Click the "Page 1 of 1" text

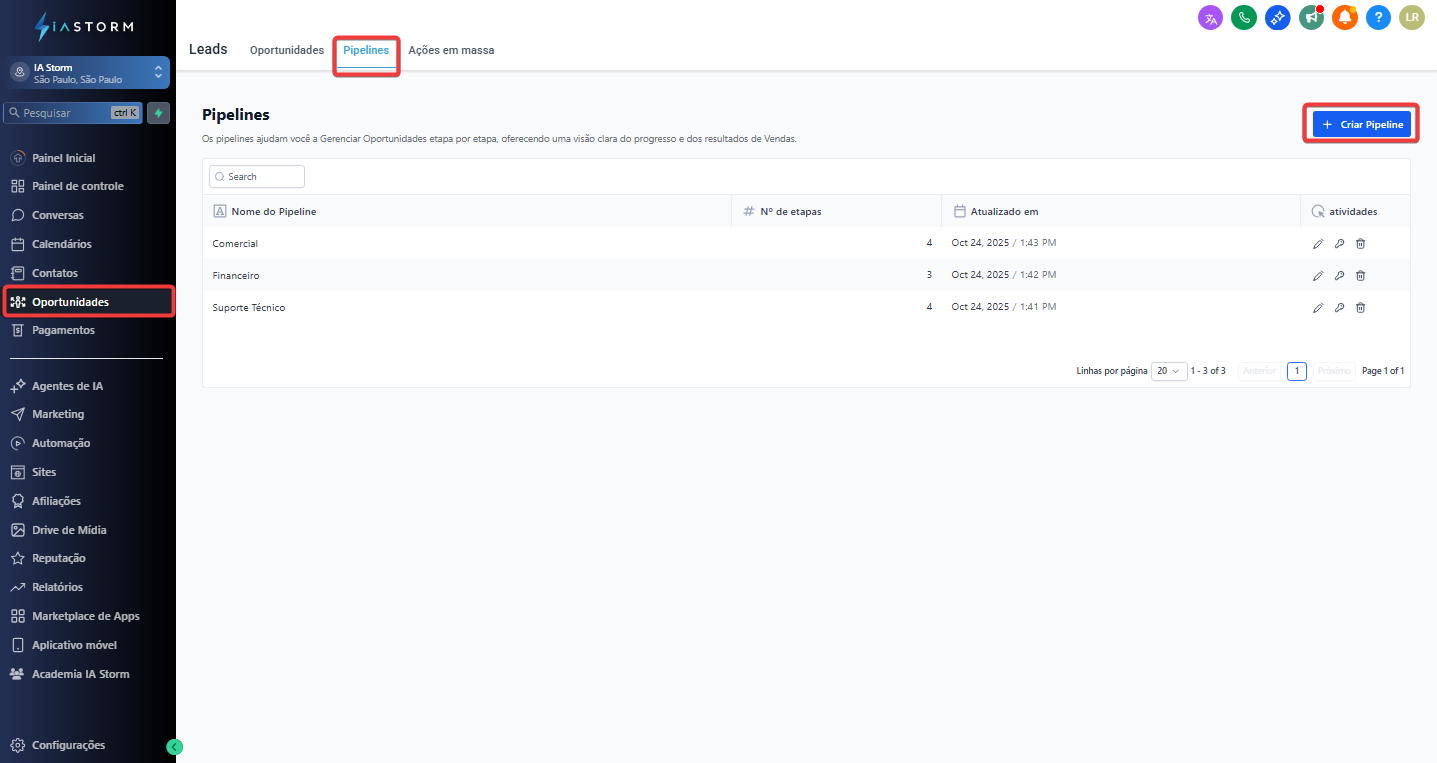pos(1383,371)
